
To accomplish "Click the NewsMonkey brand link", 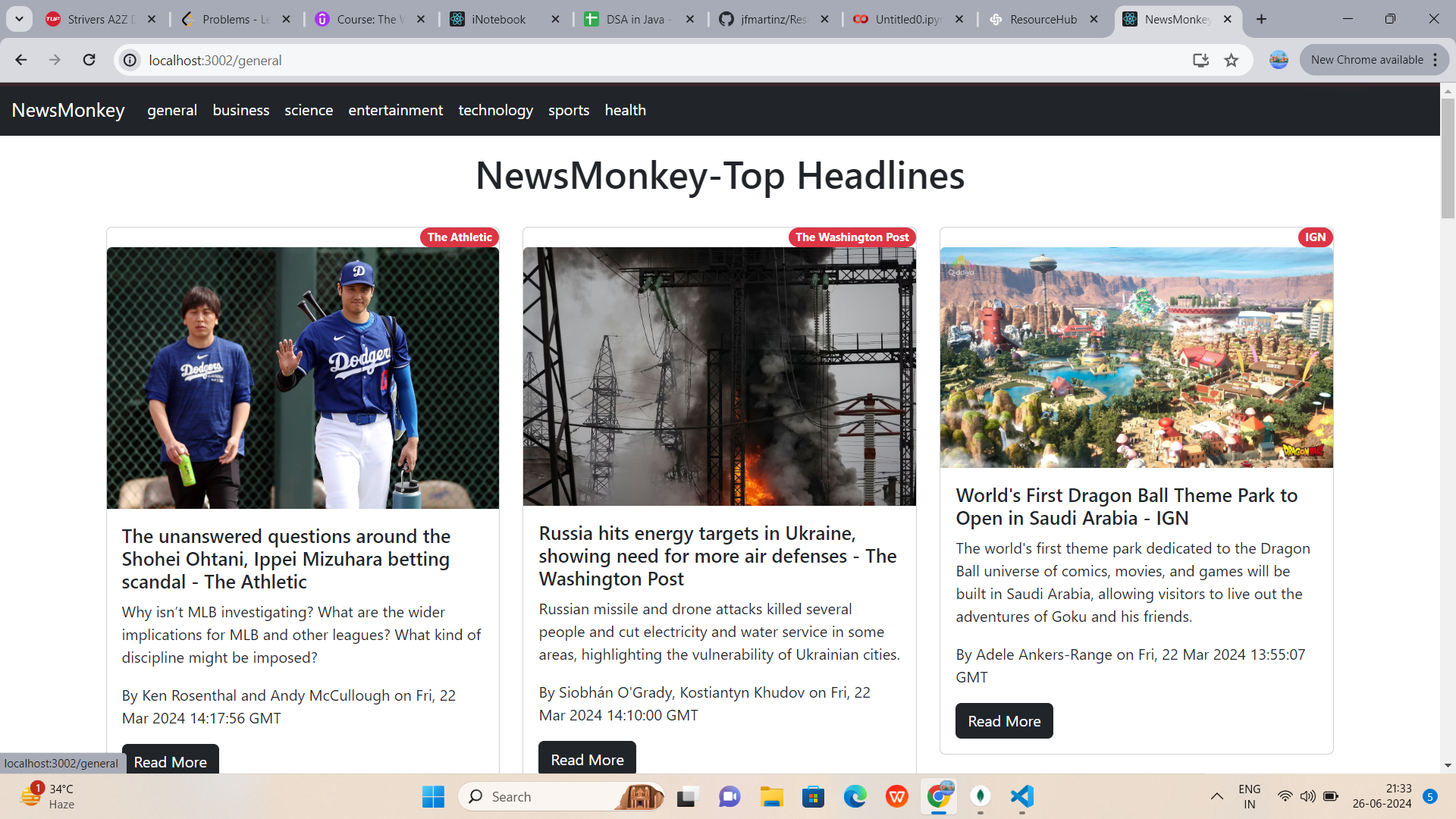I will click(x=68, y=110).
